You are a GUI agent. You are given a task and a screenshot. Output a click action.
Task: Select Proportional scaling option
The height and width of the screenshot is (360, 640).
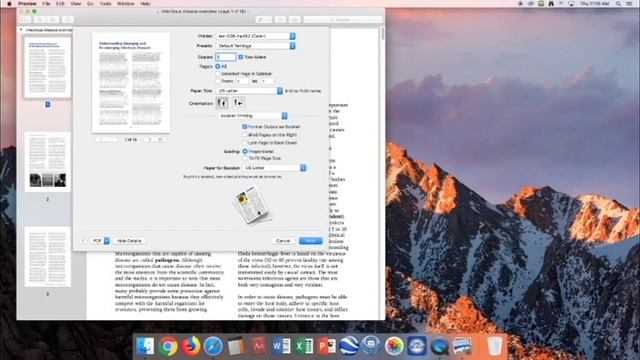(x=245, y=151)
